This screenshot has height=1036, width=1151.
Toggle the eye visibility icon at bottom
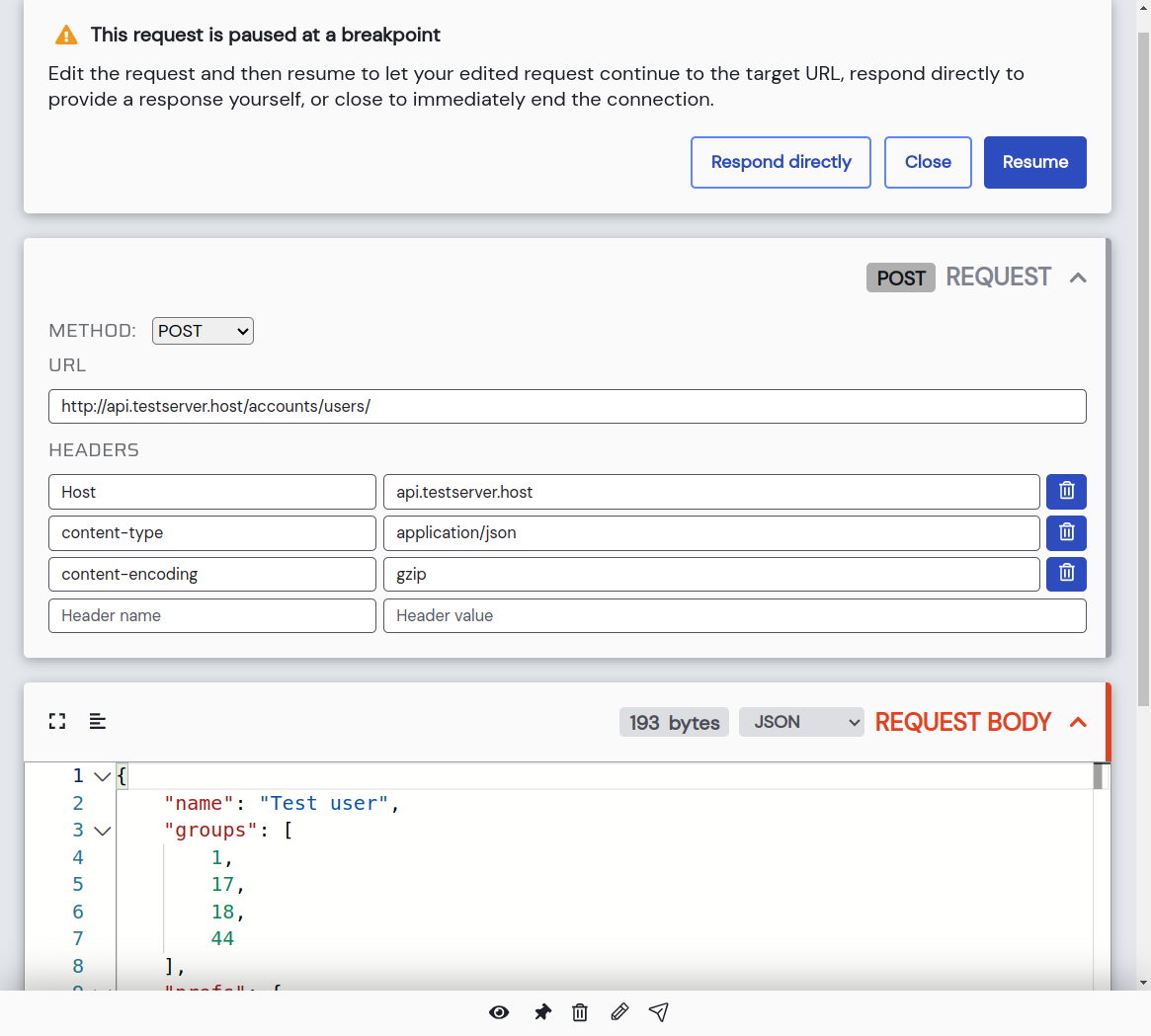[499, 1012]
